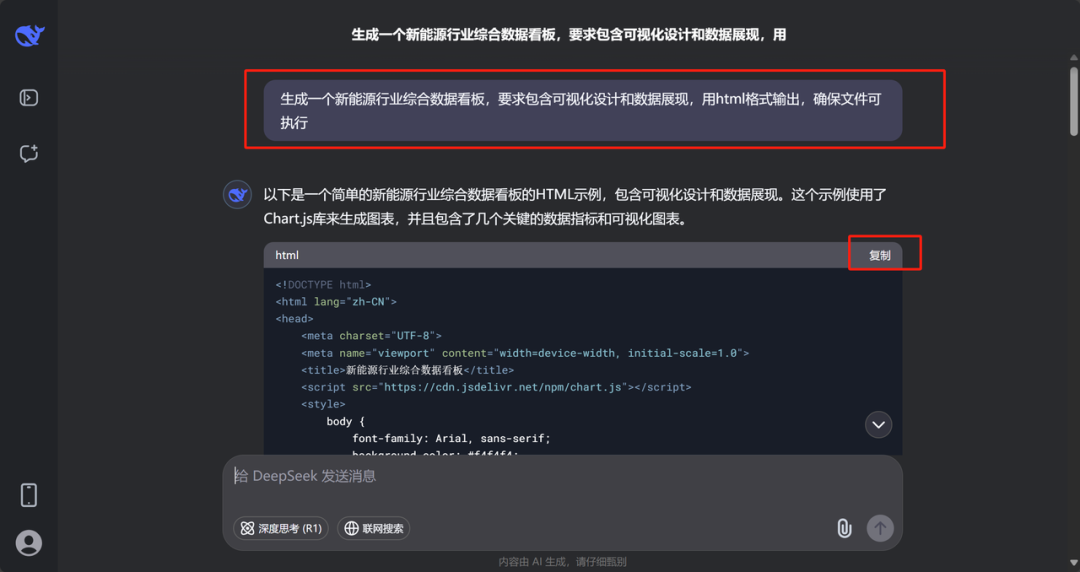The height and width of the screenshot is (572, 1080).
Task: Click the html language label of code block
Action: [x=287, y=255]
